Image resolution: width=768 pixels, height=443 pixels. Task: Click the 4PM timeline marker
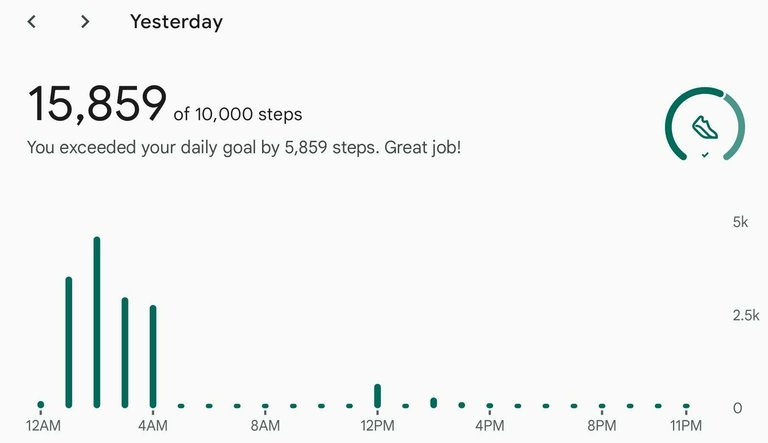pos(489,425)
